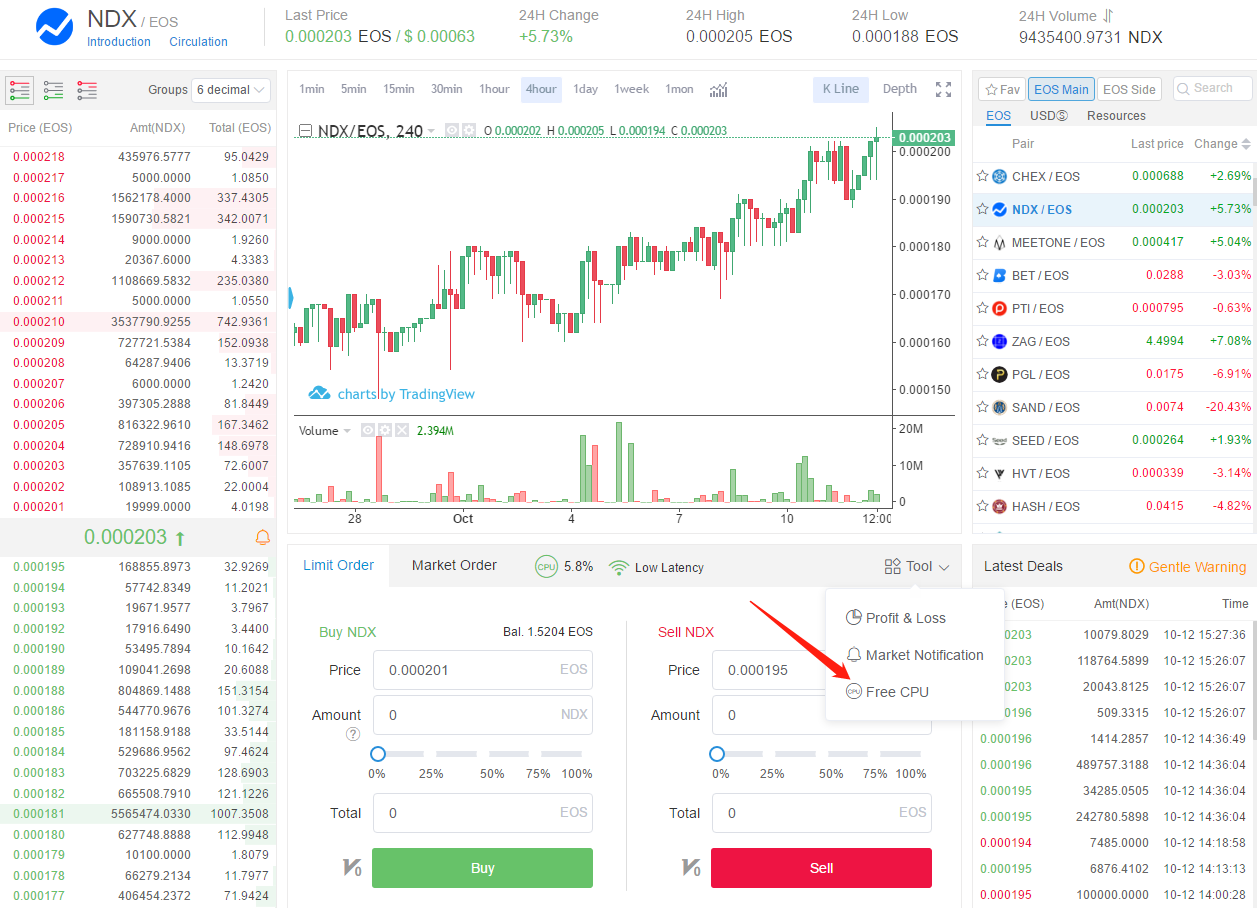Open the Circulation link
Image resolution: width=1257 pixels, height=908 pixels.
click(198, 42)
